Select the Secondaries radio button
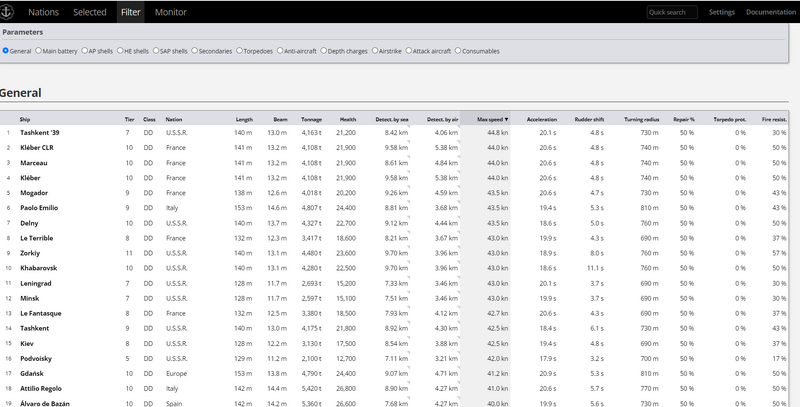800x407 pixels. [194, 50]
